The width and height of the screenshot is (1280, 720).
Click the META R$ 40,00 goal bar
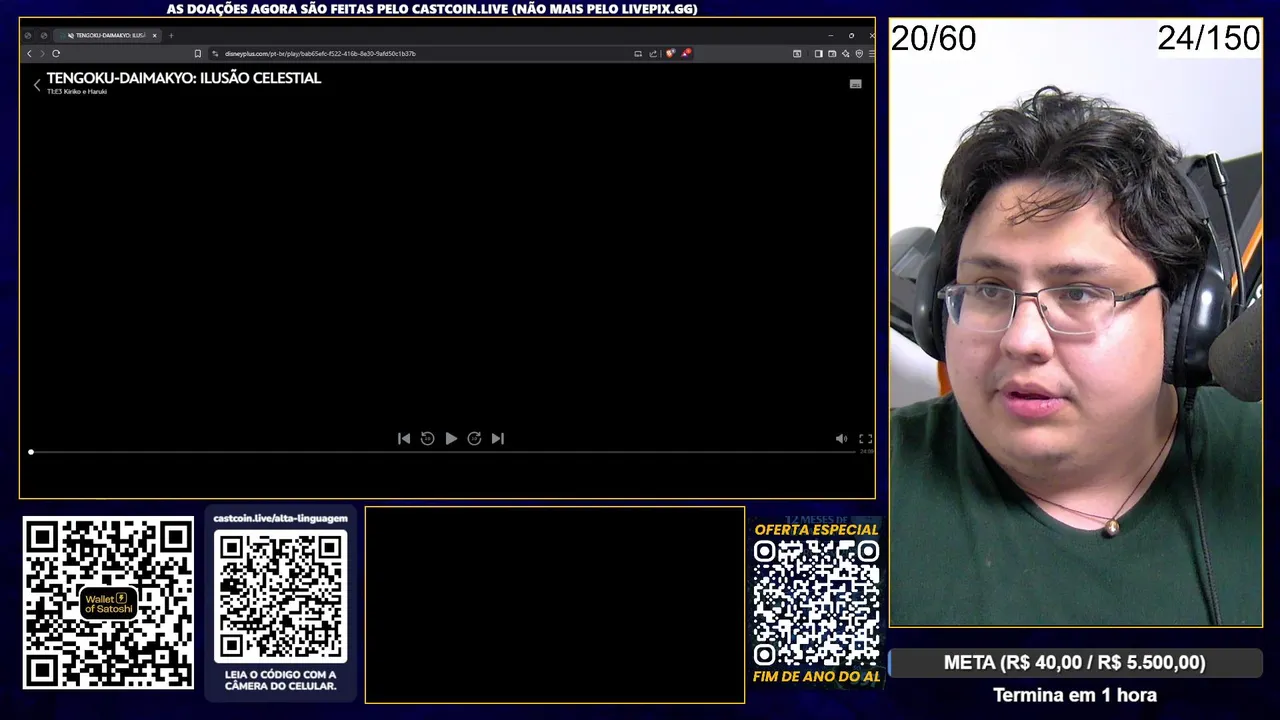1075,662
